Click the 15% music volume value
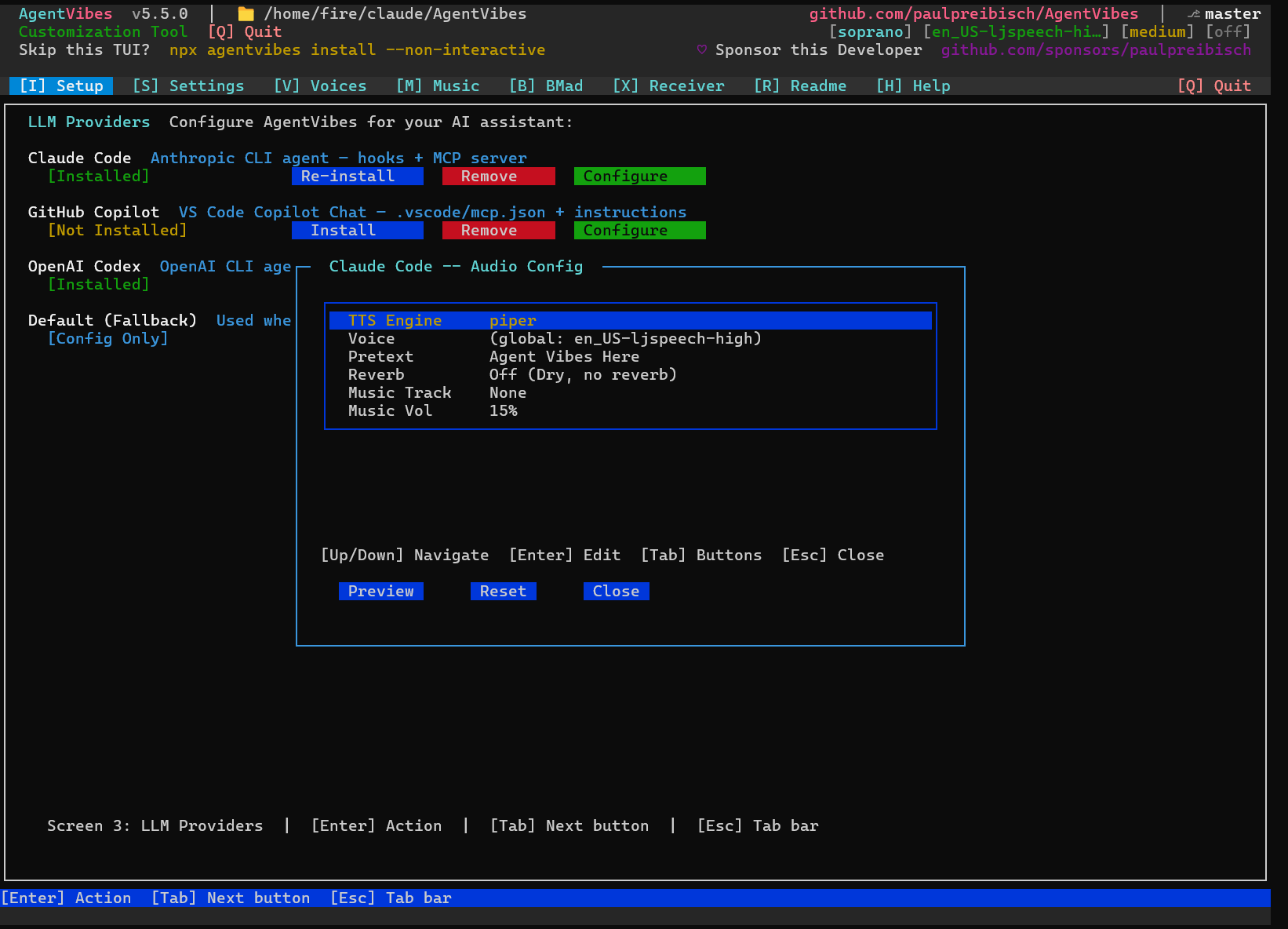 pos(504,410)
